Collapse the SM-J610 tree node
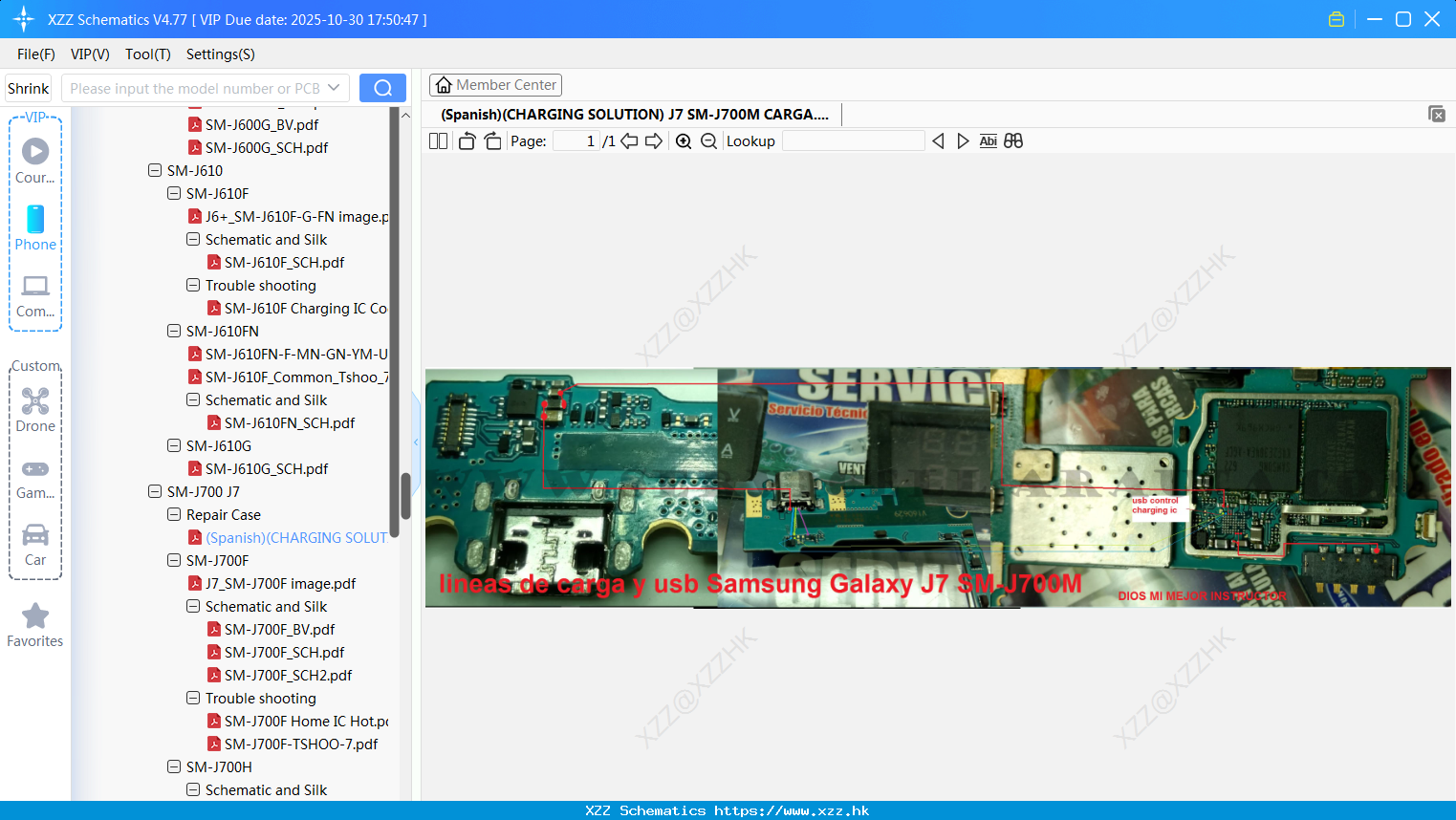The height and width of the screenshot is (820, 1456). [x=155, y=170]
